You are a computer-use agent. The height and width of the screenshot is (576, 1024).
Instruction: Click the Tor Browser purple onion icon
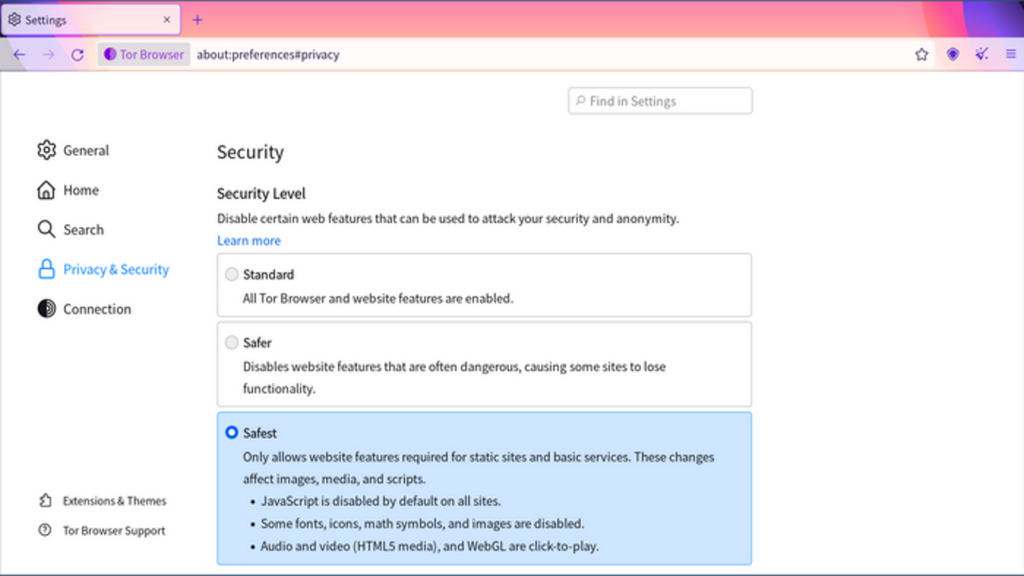coord(110,54)
